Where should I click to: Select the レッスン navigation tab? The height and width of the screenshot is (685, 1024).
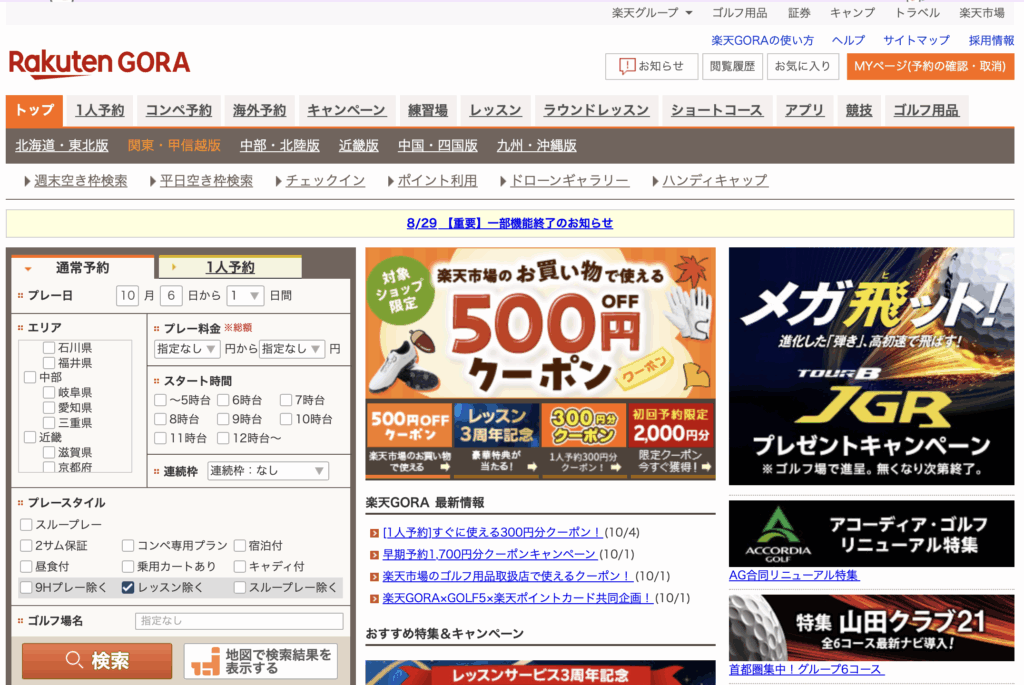click(495, 110)
